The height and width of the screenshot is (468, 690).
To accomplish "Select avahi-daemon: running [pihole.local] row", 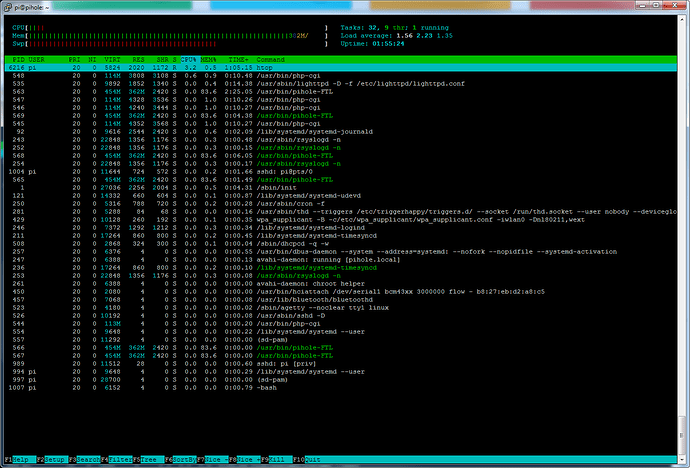I will [x=341, y=260].
